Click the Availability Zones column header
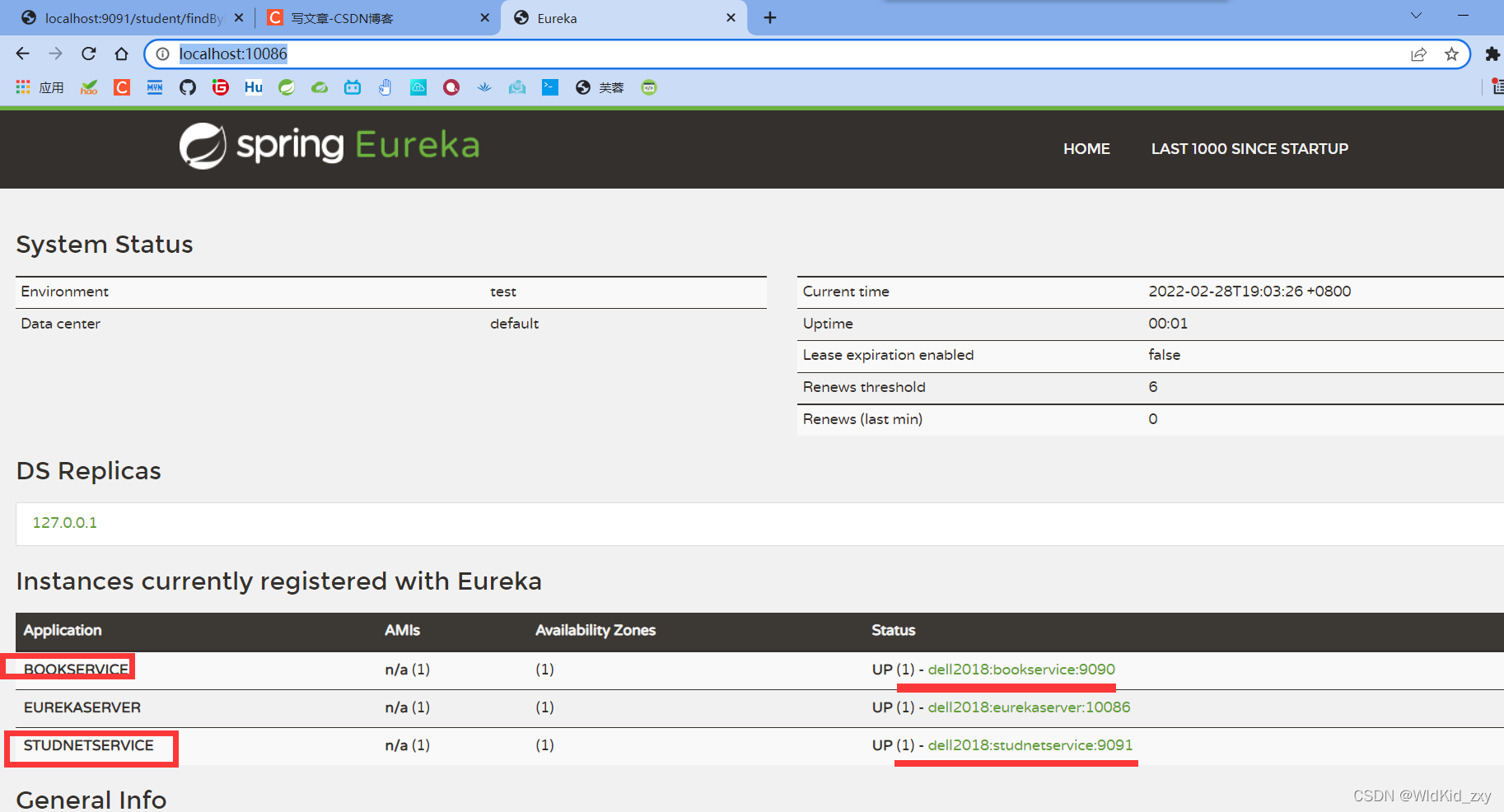Viewport: 1504px width, 812px height. [x=596, y=630]
